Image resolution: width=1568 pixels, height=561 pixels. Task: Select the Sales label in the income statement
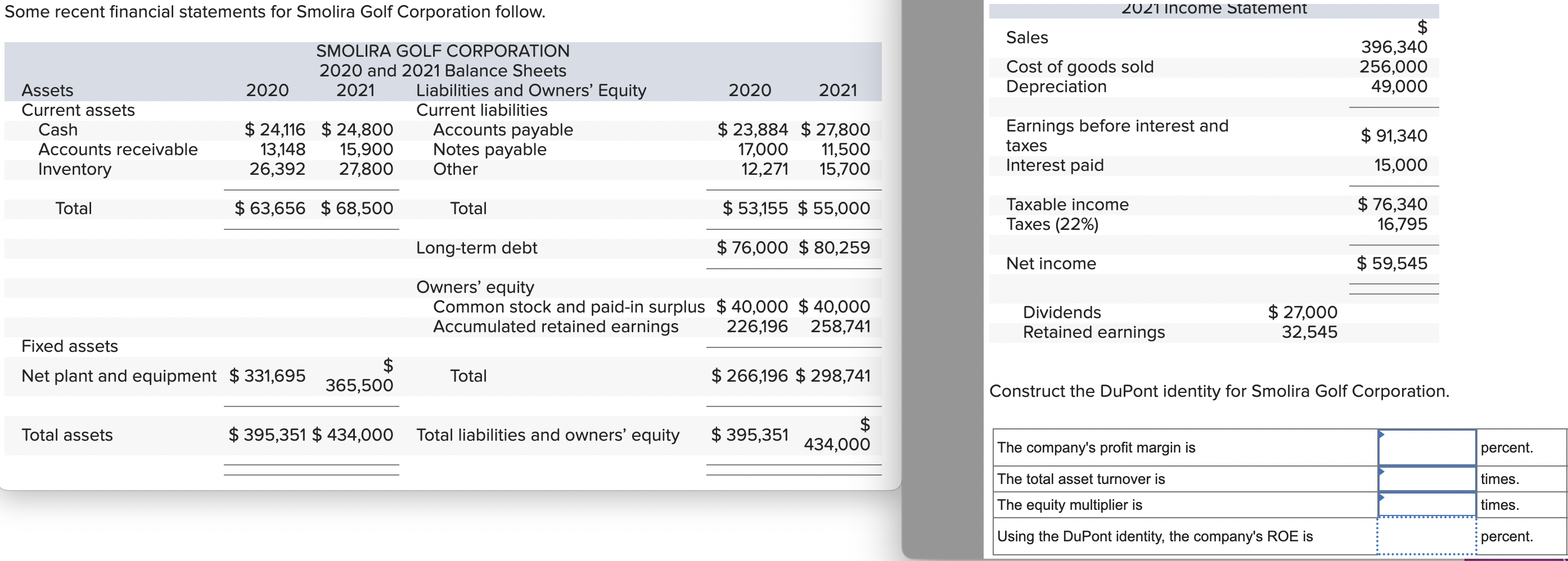(x=1027, y=38)
